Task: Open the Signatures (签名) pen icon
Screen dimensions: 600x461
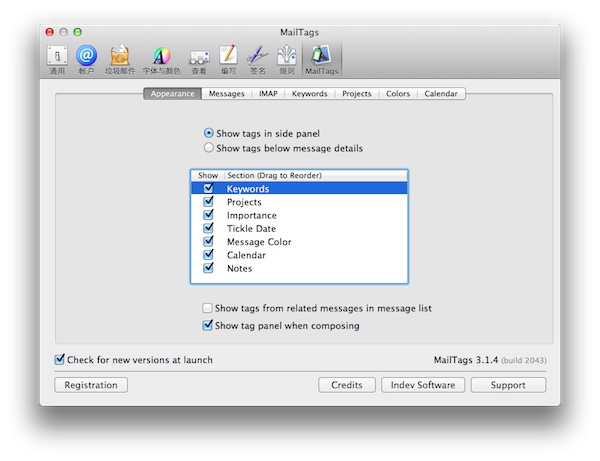Action: (x=258, y=60)
